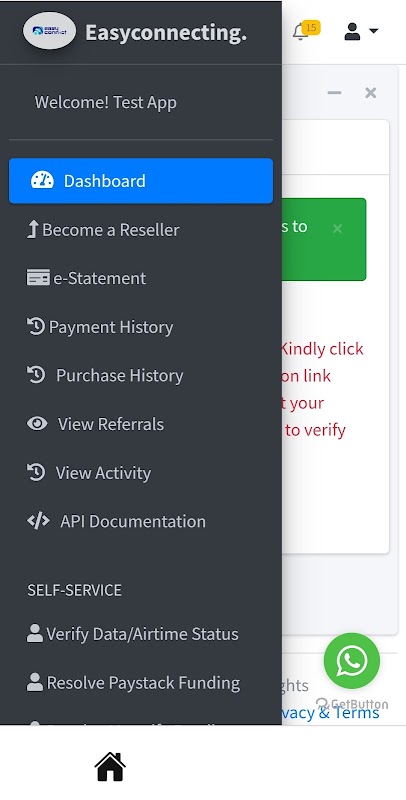Click the Privacy & Terms link
The height and width of the screenshot is (800, 406).
331,712
